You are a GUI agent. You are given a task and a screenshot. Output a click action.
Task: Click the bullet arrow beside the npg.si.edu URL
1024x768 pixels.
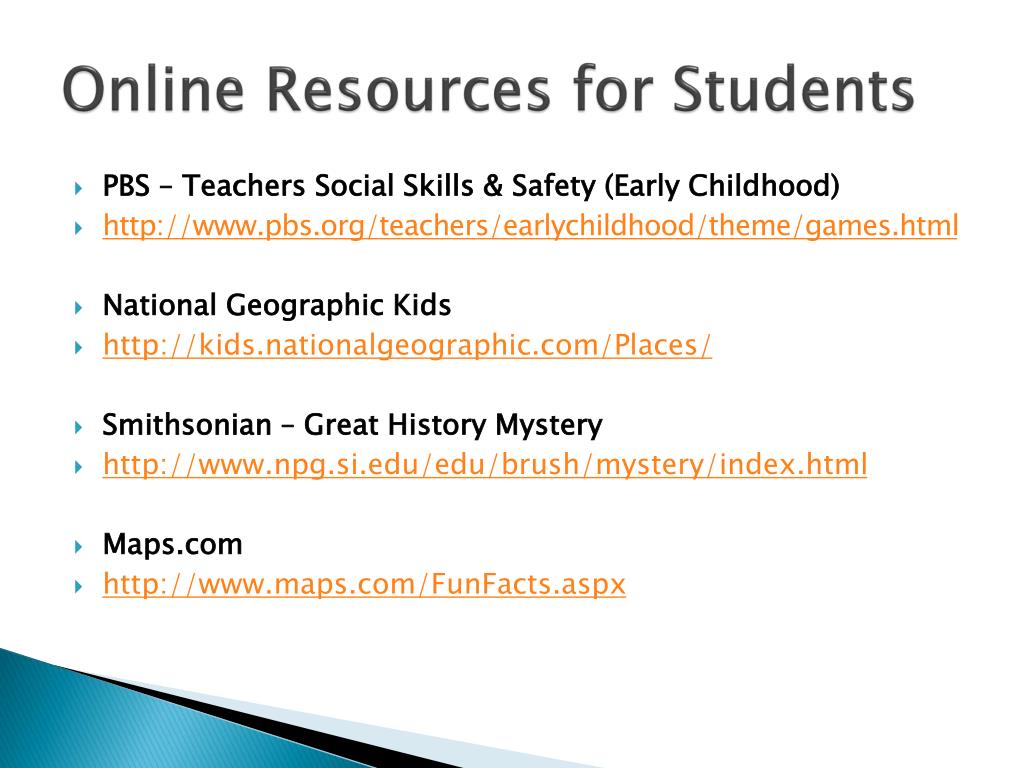click(x=78, y=467)
